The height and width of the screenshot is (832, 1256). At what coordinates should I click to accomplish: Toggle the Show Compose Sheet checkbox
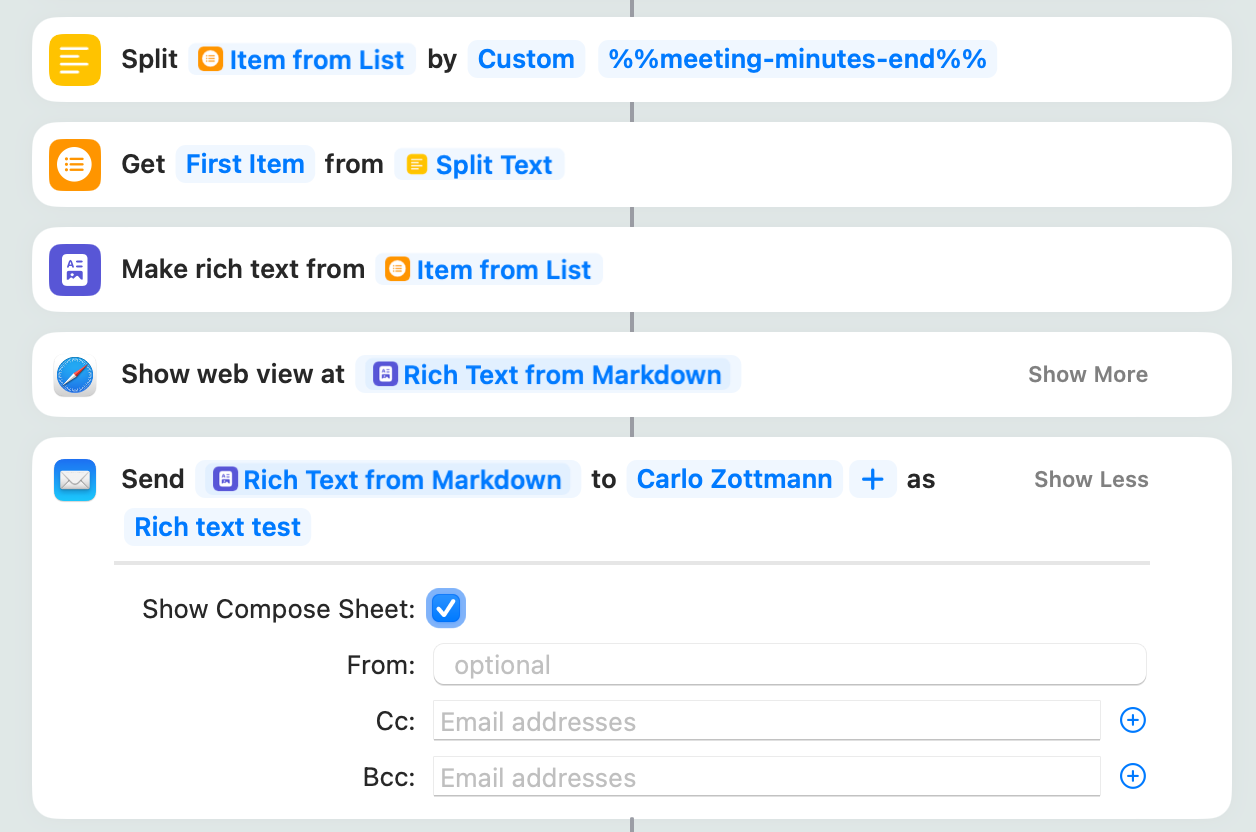[446, 608]
